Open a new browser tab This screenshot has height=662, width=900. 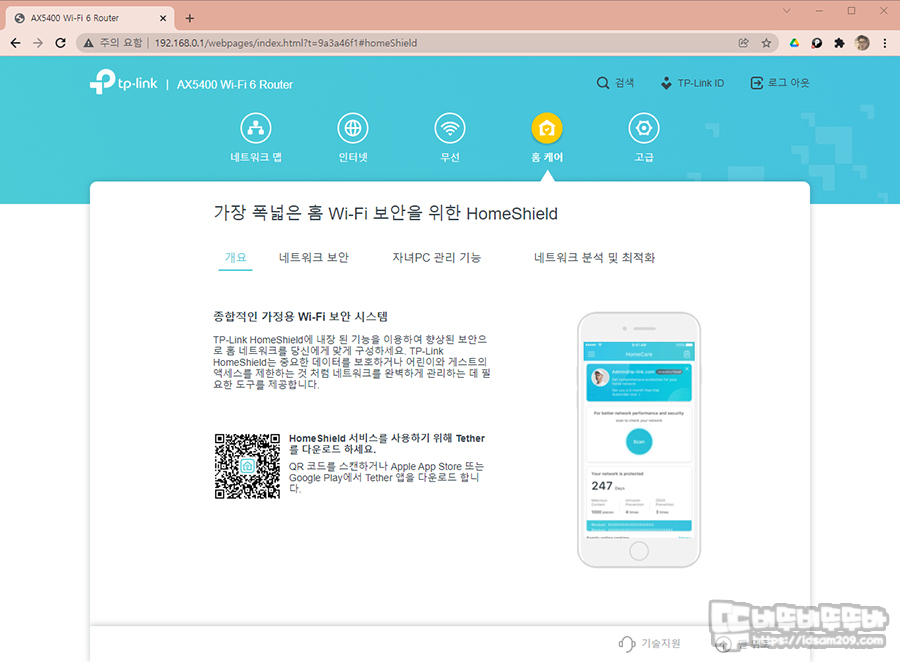189,18
